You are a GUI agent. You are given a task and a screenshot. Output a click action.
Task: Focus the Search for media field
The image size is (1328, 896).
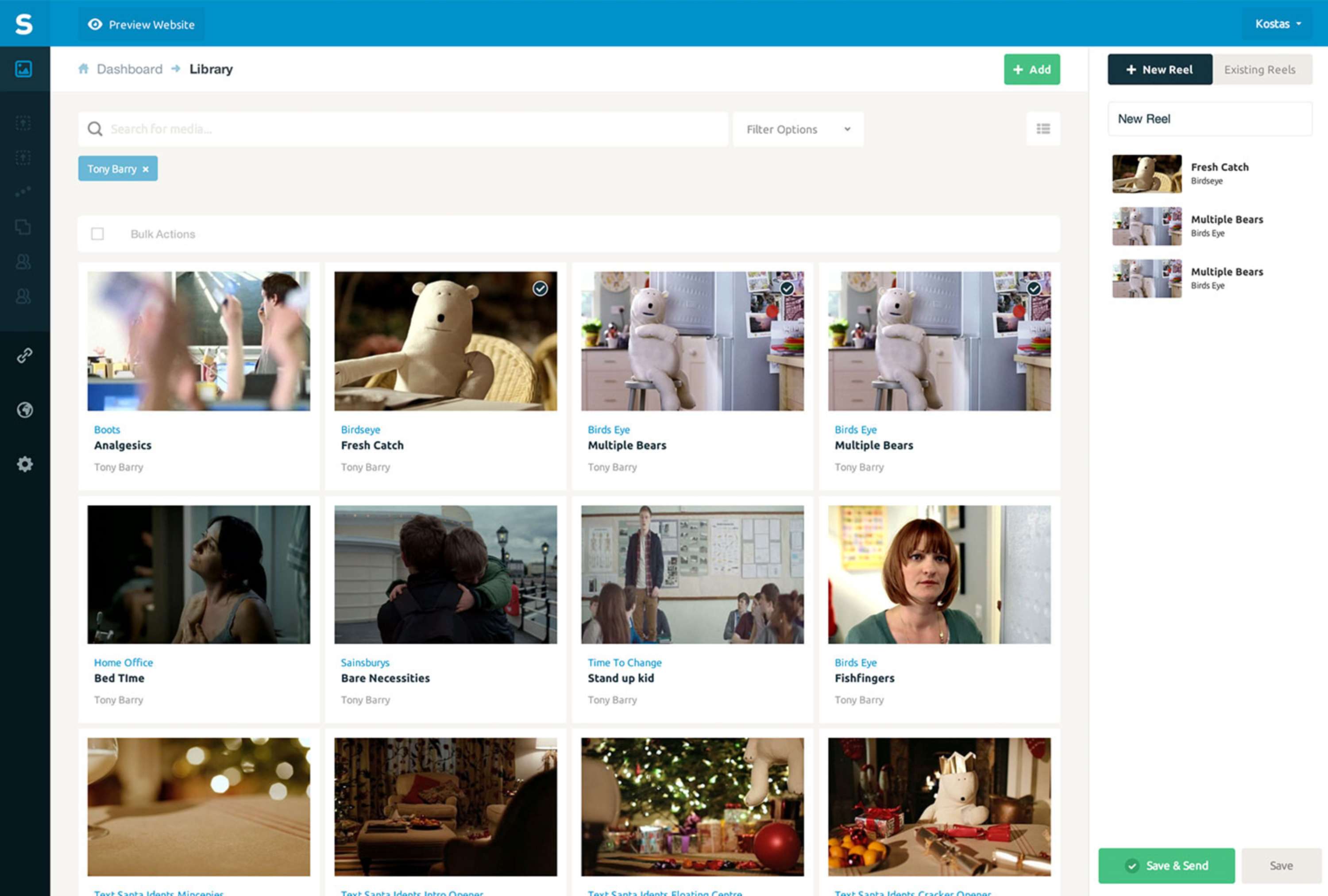coord(403,129)
